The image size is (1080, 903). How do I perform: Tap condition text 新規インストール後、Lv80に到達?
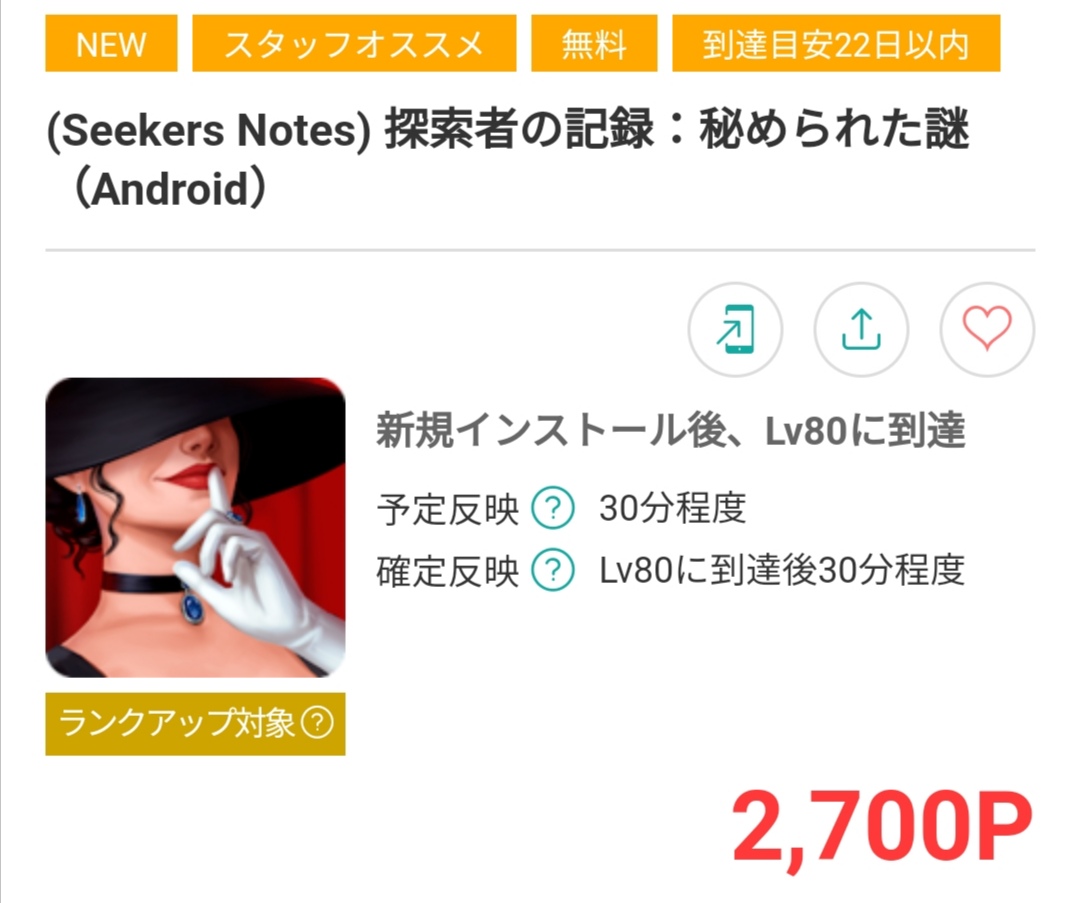tap(670, 431)
